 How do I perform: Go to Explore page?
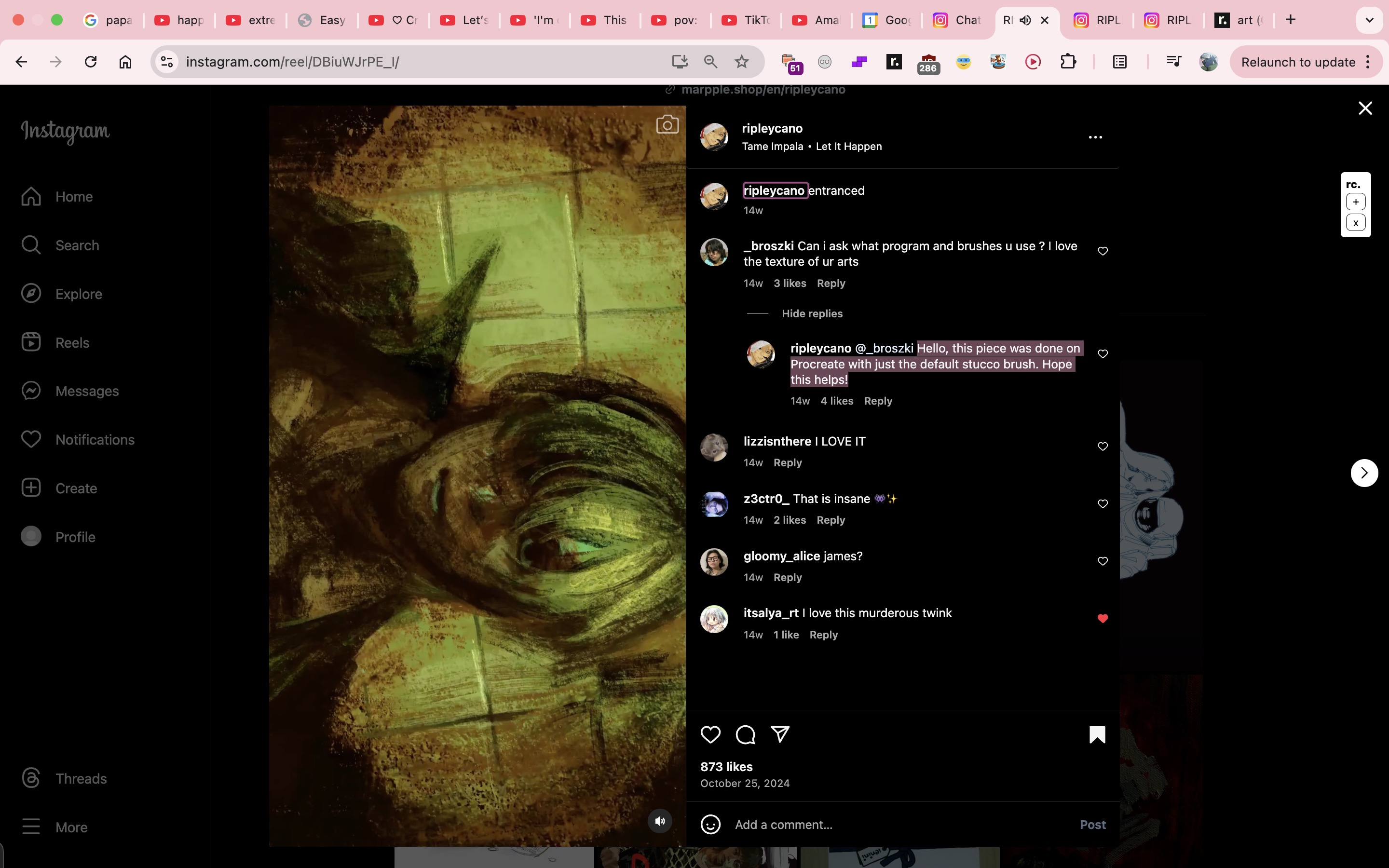61,294
